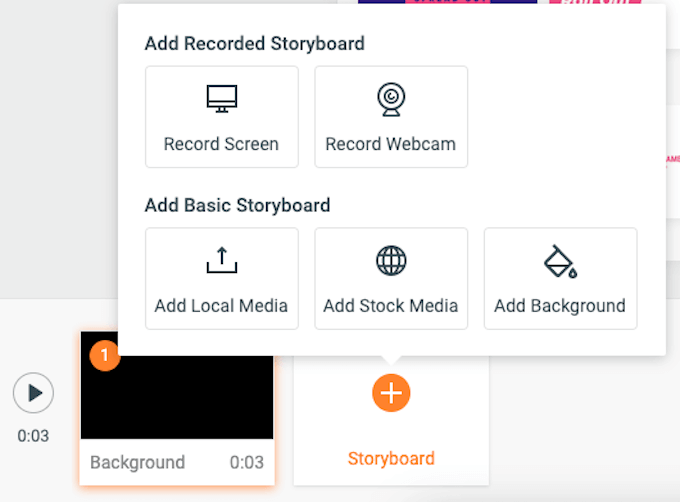This screenshot has width=680, height=502.
Task: Click the paint bucket icon for background
Action: (560, 261)
